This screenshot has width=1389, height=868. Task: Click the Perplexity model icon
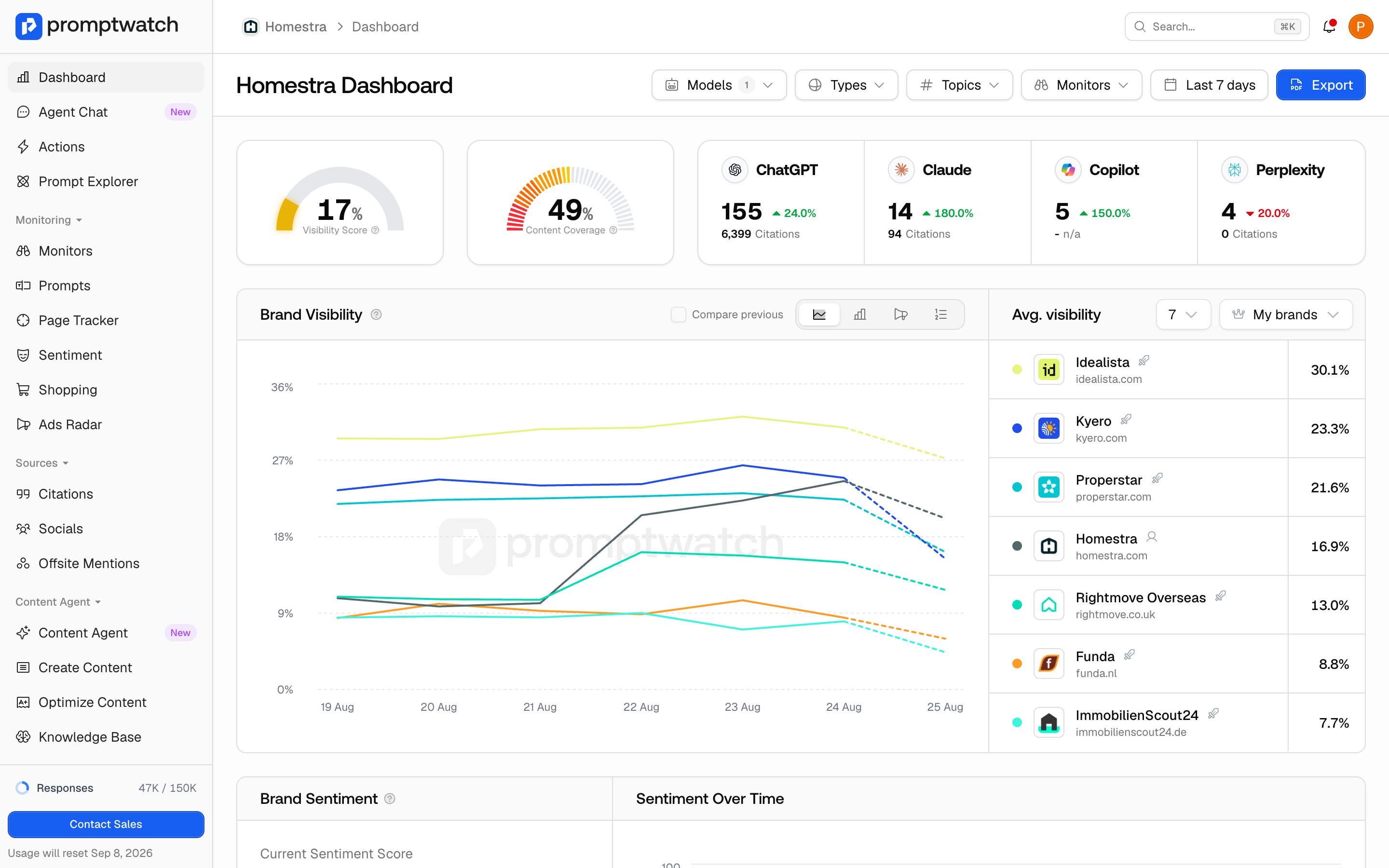click(x=1235, y=170)
